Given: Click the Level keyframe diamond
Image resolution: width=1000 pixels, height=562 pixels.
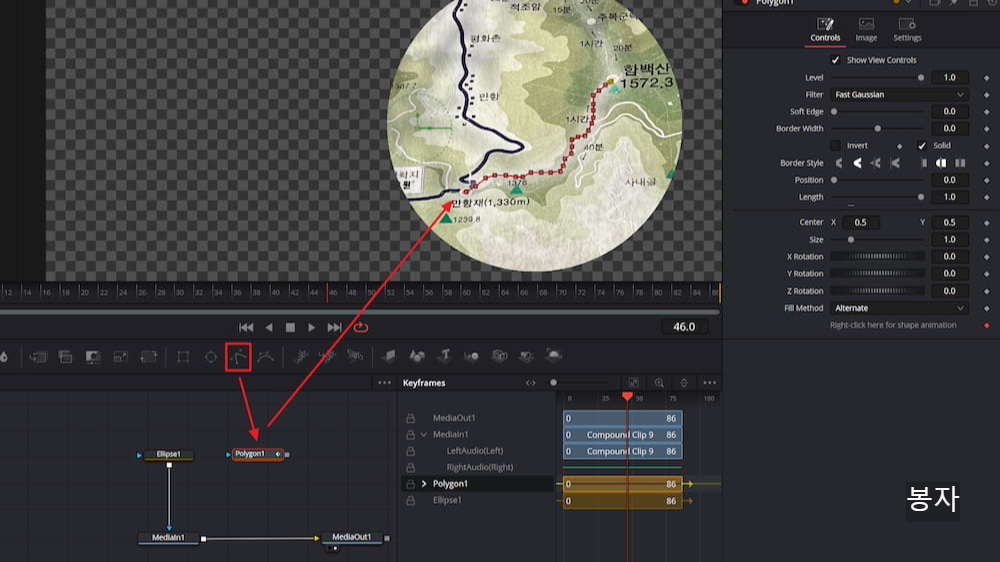Looking at the screenshot, I should click(x=987, y=78).
